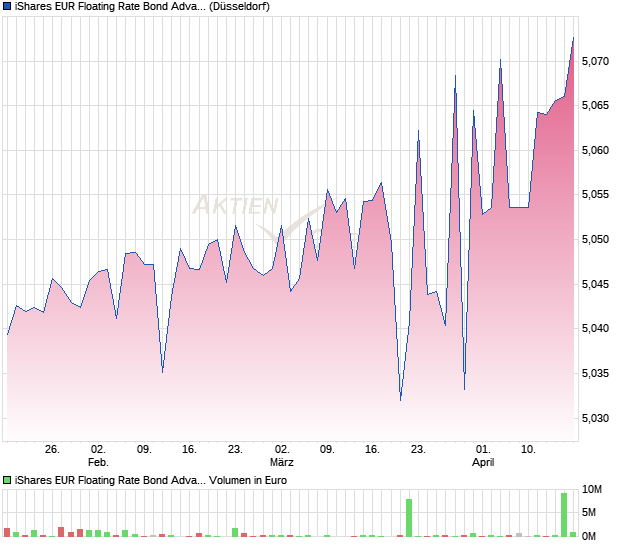620x546 pixels.
Task: Select the 5,040 price axis label
Action: click(595, 328)
